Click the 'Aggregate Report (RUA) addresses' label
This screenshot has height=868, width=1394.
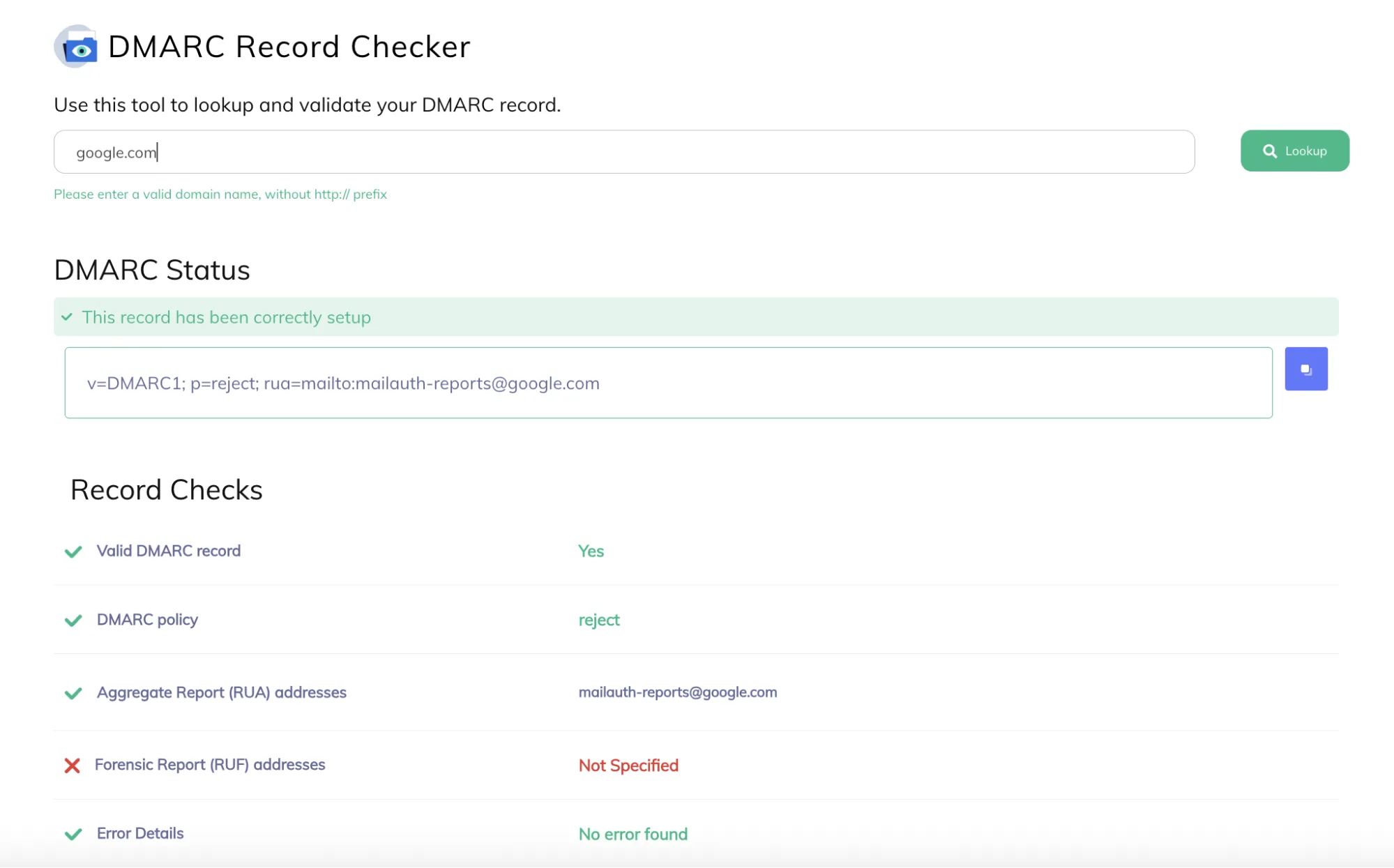coord(221,692)
